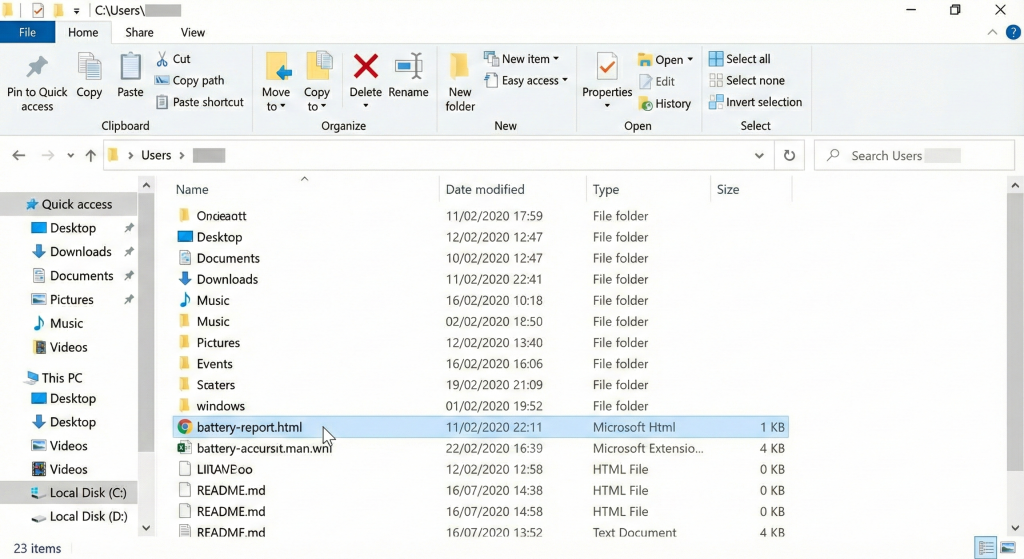Click the Paste clipboard icon
Image resolution: width=1024 pixels, height=559 pixels.
130,67
